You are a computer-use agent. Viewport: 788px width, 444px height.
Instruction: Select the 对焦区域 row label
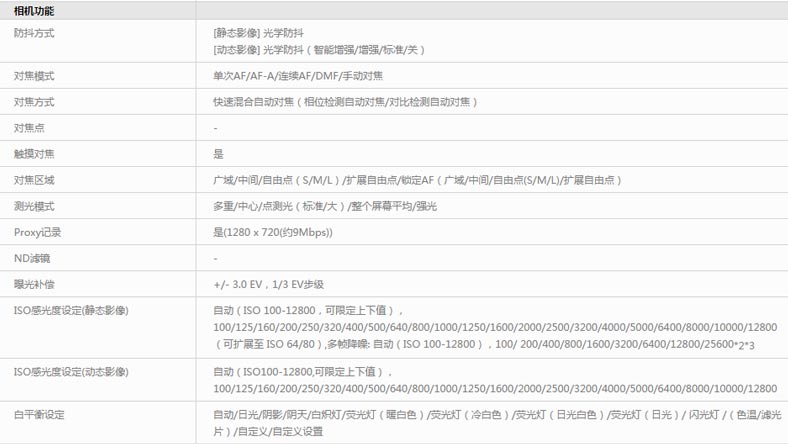34,180
